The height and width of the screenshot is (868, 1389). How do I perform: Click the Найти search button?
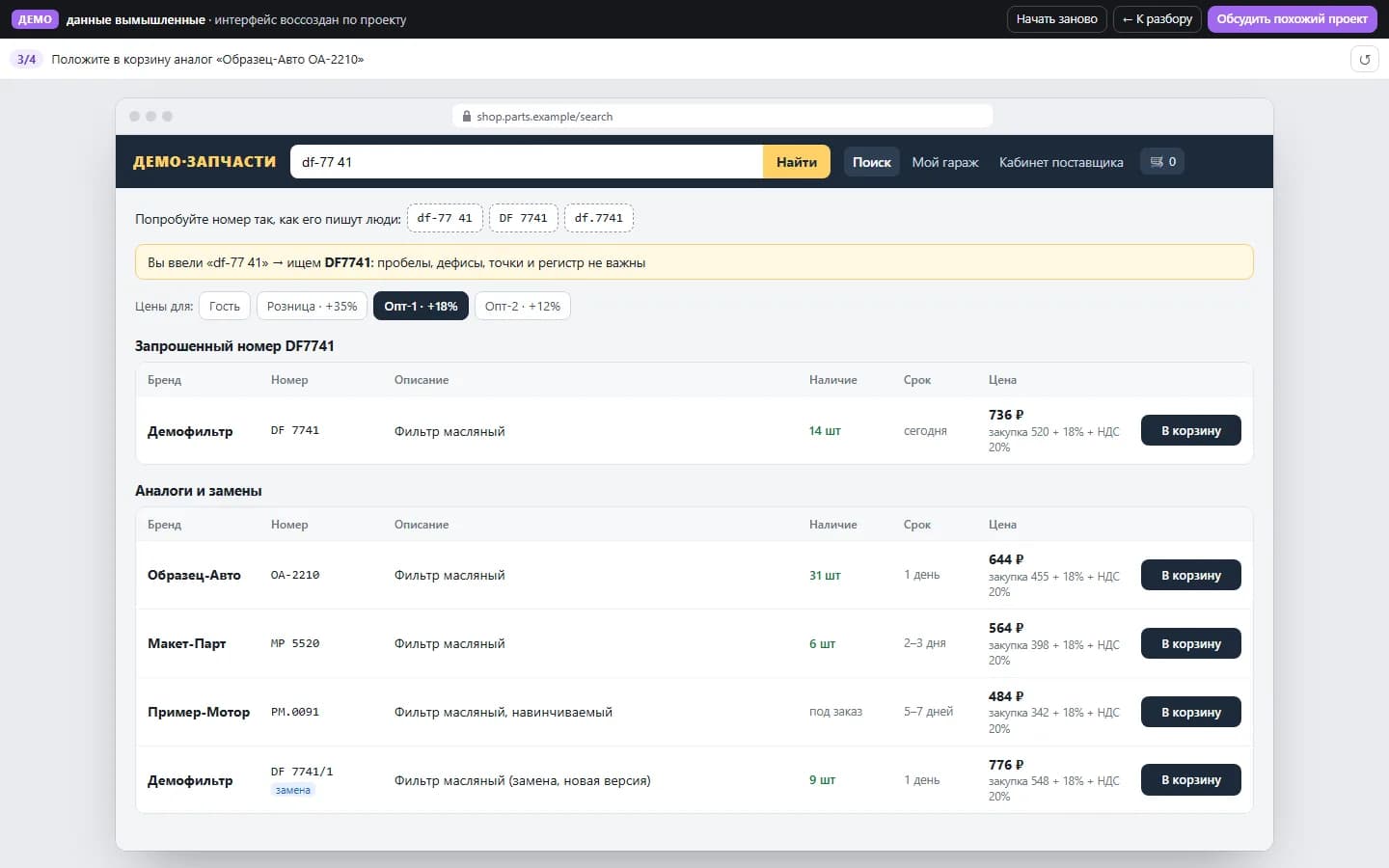797,162
